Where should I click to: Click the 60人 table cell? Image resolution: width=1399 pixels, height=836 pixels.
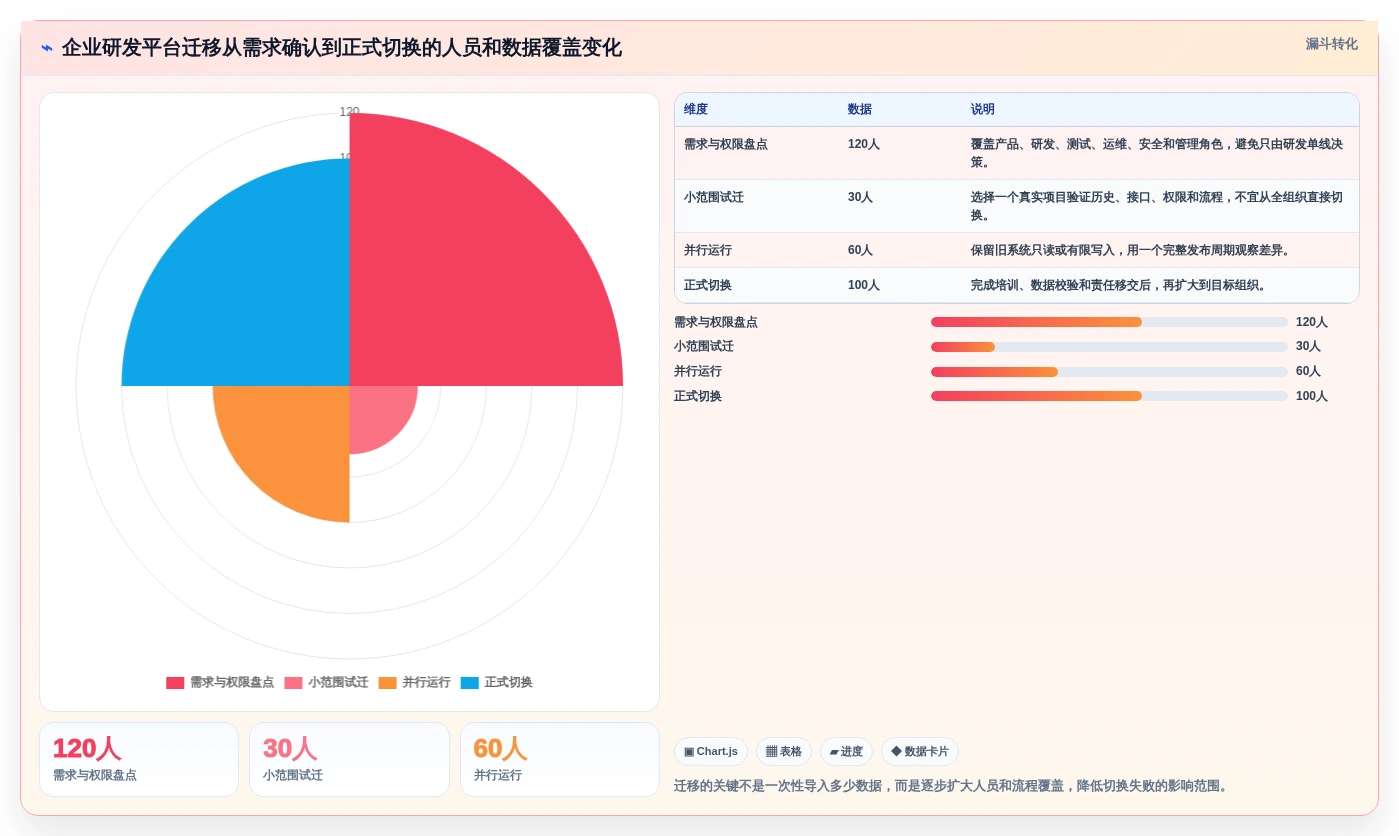pyautogui.click(x=861, y=250)
